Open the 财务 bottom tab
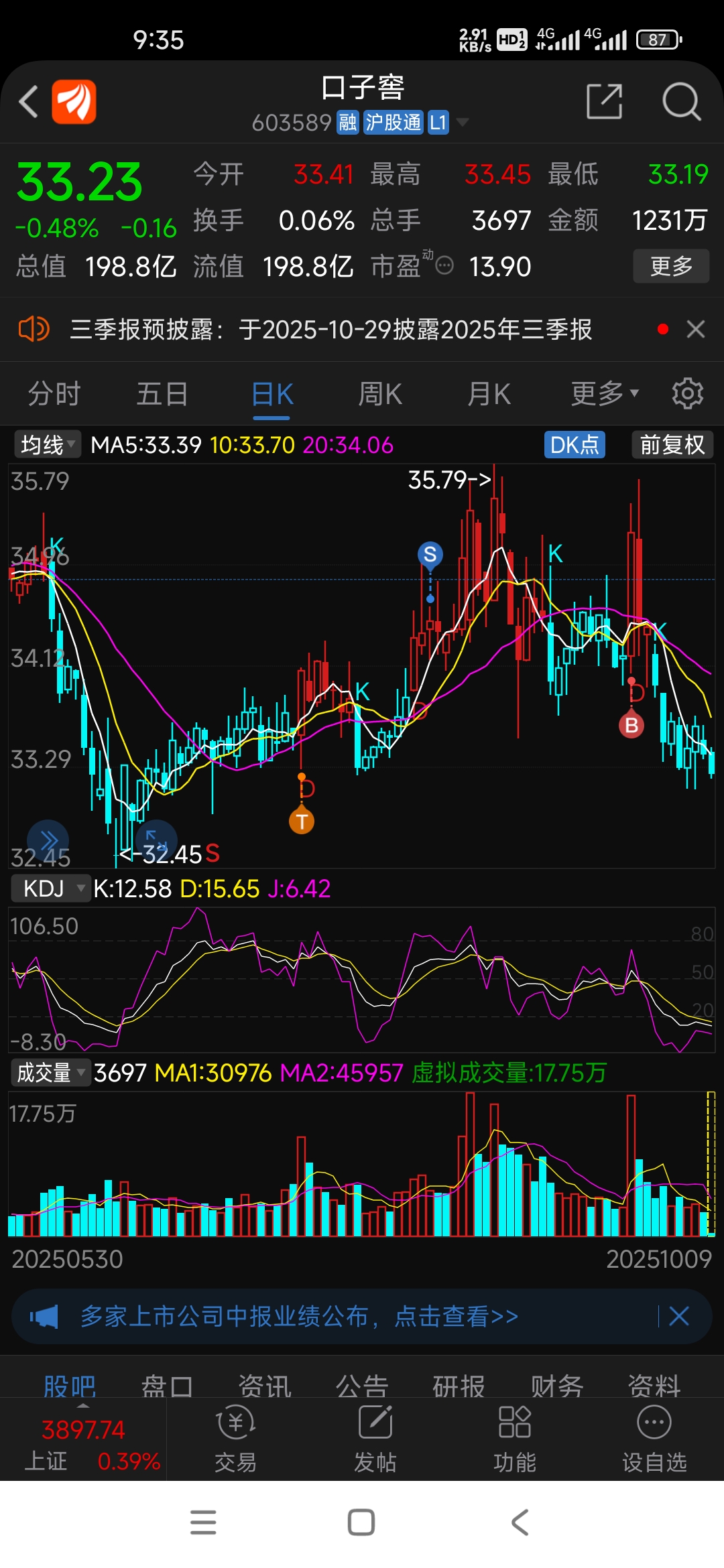Viewport: 724px width, 1568px height. coord(557,1386)
